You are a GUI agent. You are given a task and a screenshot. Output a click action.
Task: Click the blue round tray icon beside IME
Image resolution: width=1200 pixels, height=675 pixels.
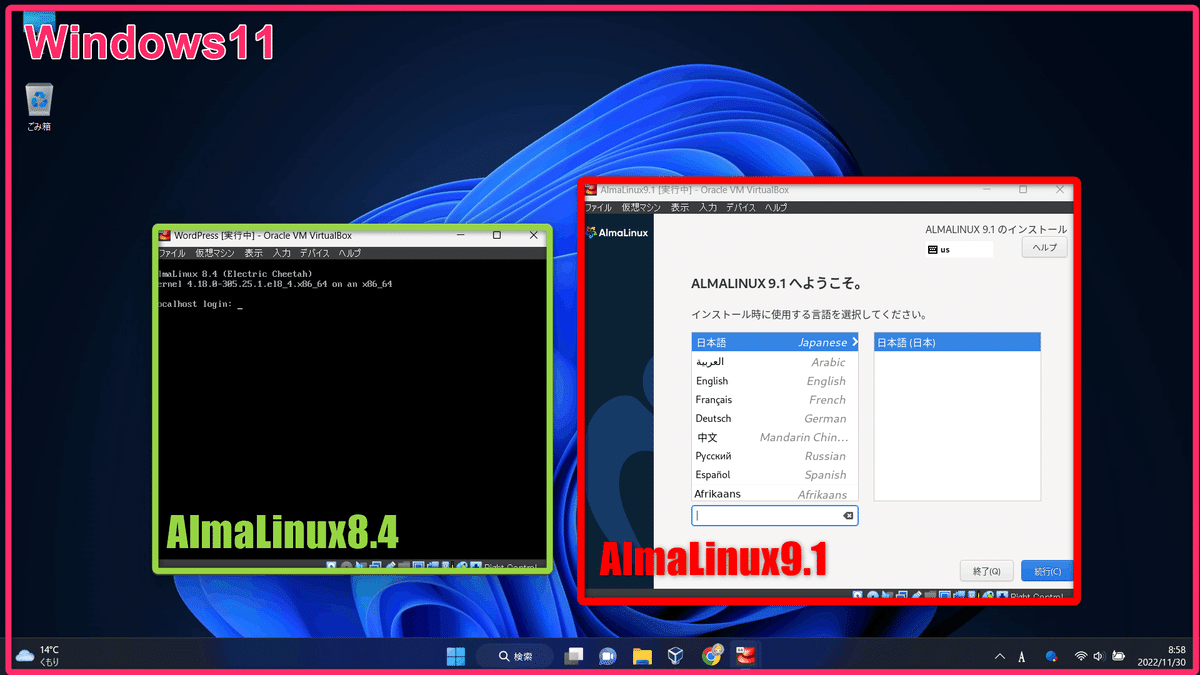pyautogui.click(x=1051, y=657)
